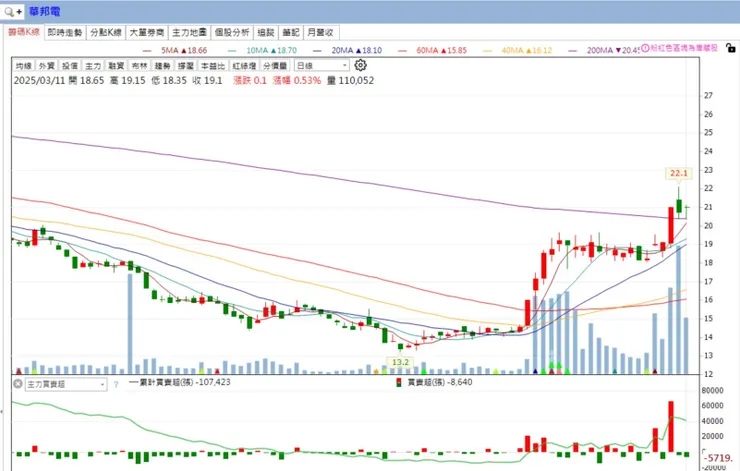Toggle the 撐壓 support-resistance button
Viewport: 740px width, 471px height.
coord(185,66)
